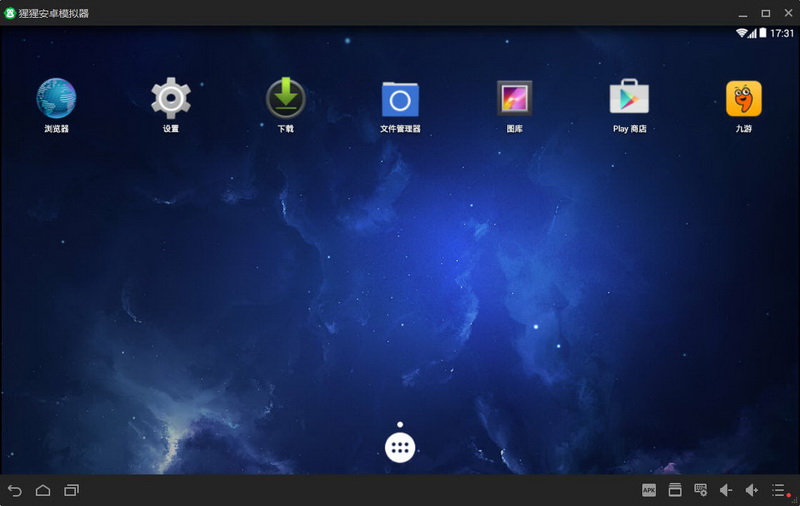This screenshot has height=506, width=800.
Task: Click the page indicator dot above drawer
Action: pos(400,424)
